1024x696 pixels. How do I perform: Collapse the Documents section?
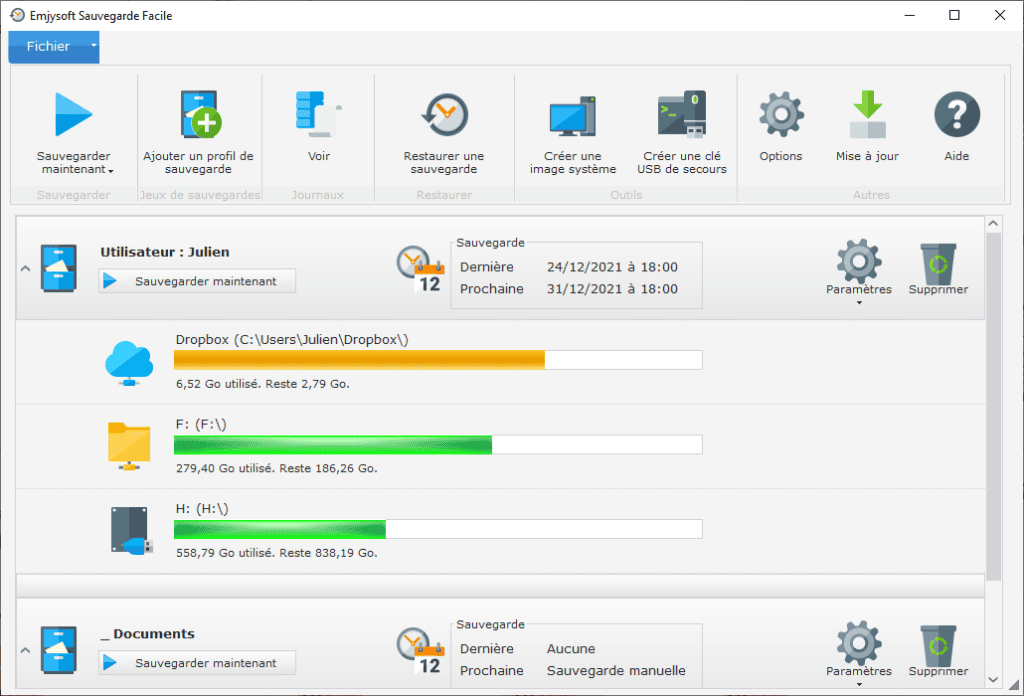[25, 650]
